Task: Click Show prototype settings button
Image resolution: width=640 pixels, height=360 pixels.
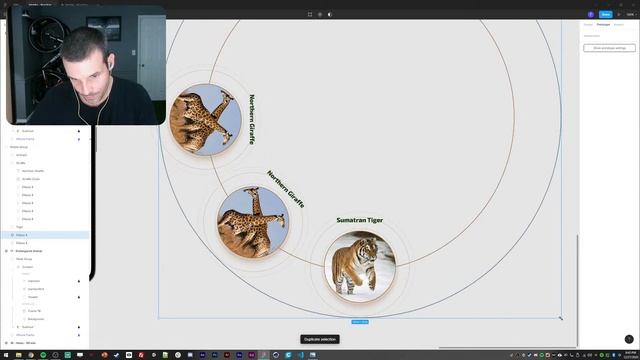Action: tap(609, 48)
